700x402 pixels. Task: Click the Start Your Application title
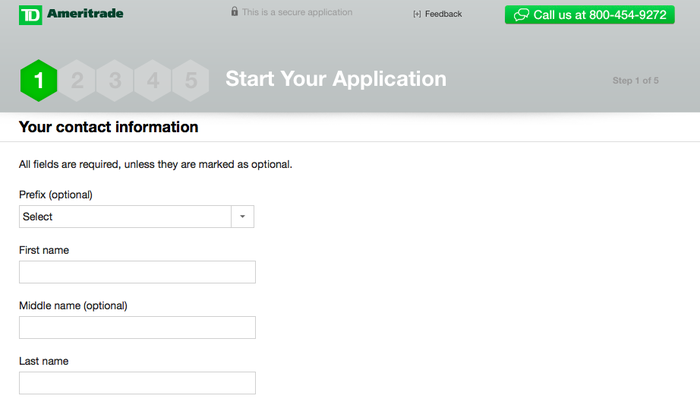click(336, 79)
